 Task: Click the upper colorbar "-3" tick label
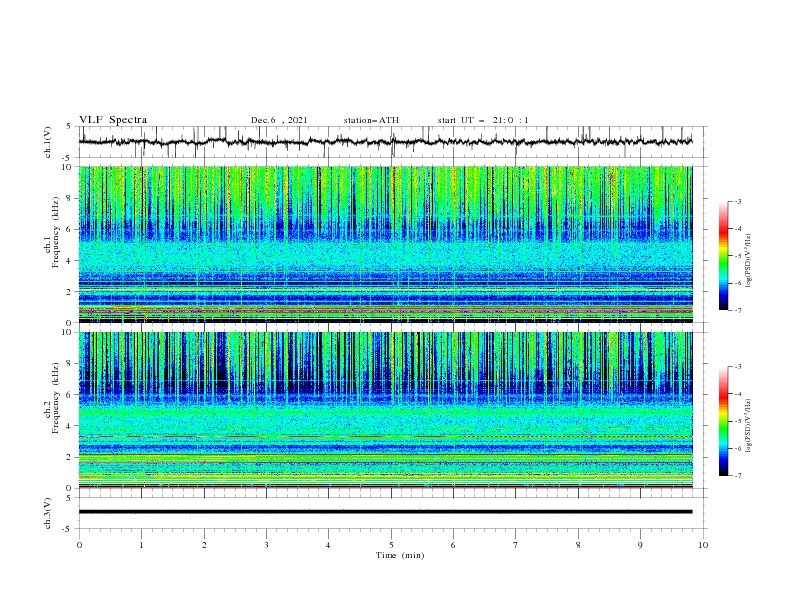[x=738, y=201]
